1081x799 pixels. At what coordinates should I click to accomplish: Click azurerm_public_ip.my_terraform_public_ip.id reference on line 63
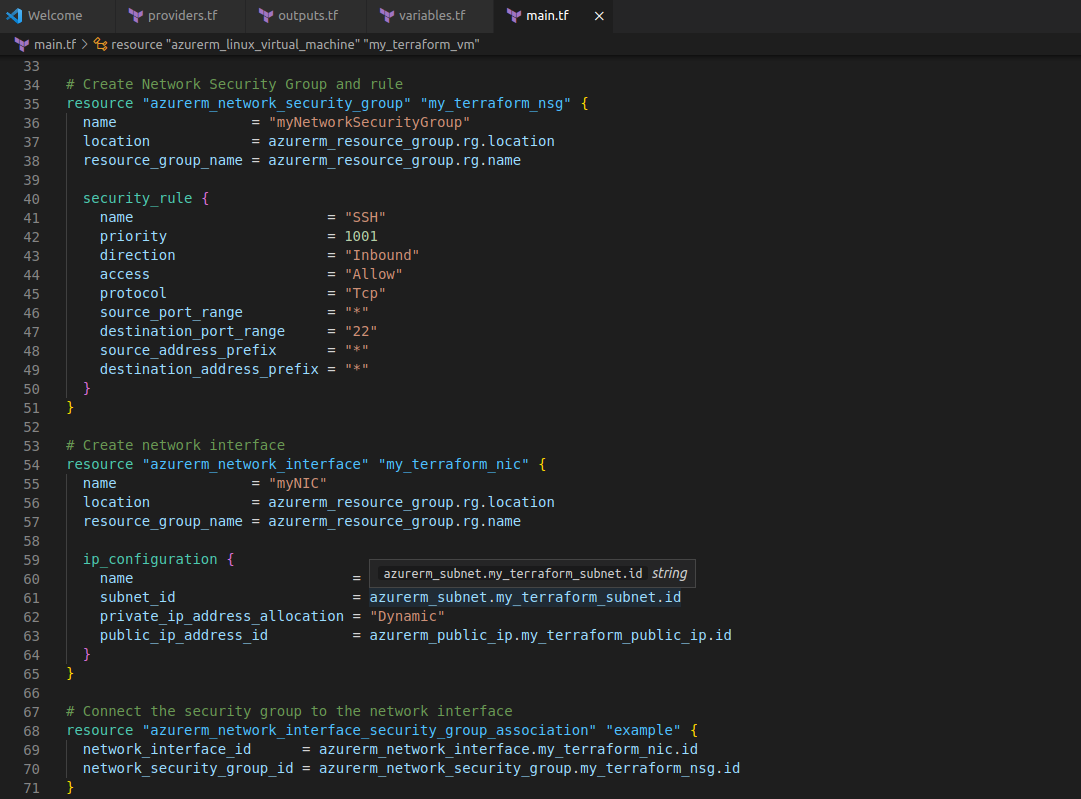(550, 635)
